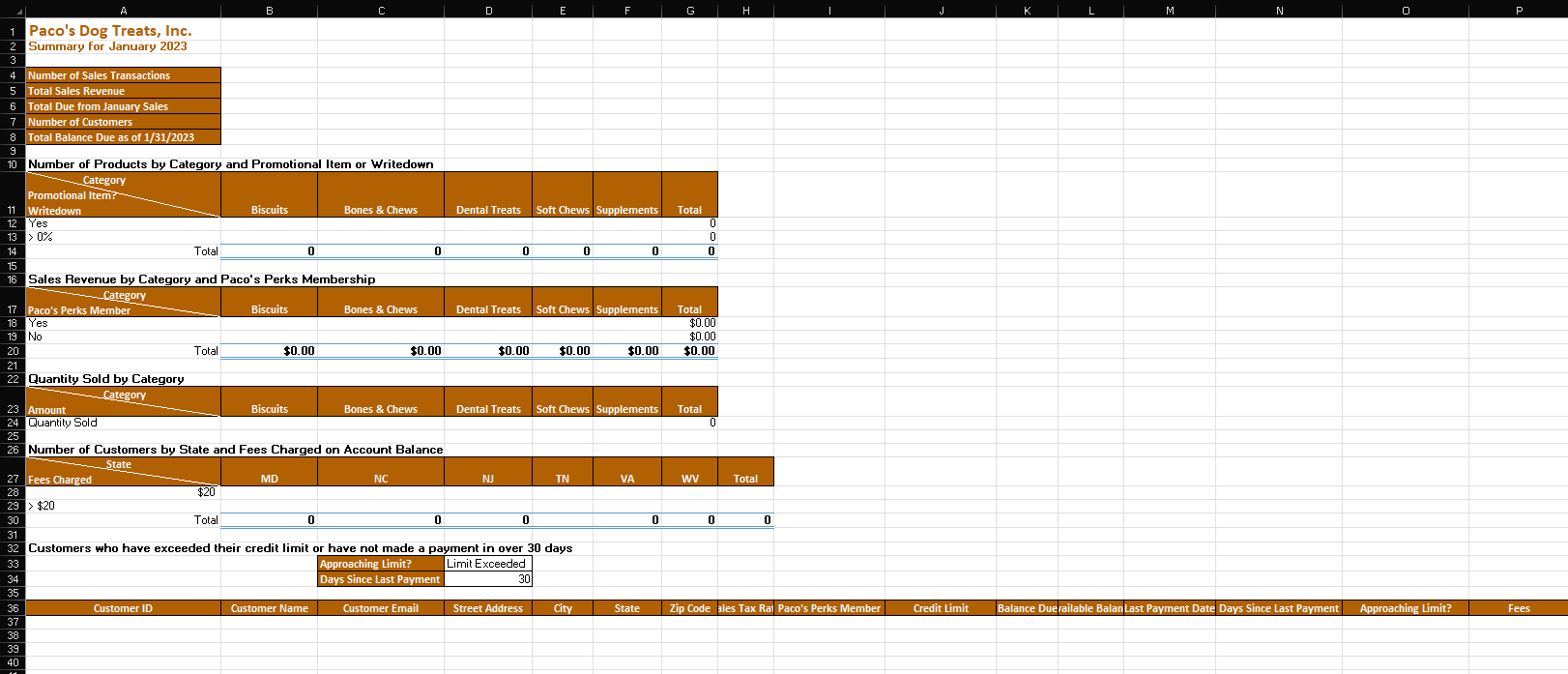The height and width of the screenshot is (674, 1568).
Task: Click the "Credit Limit" table header
Action: 941,608
